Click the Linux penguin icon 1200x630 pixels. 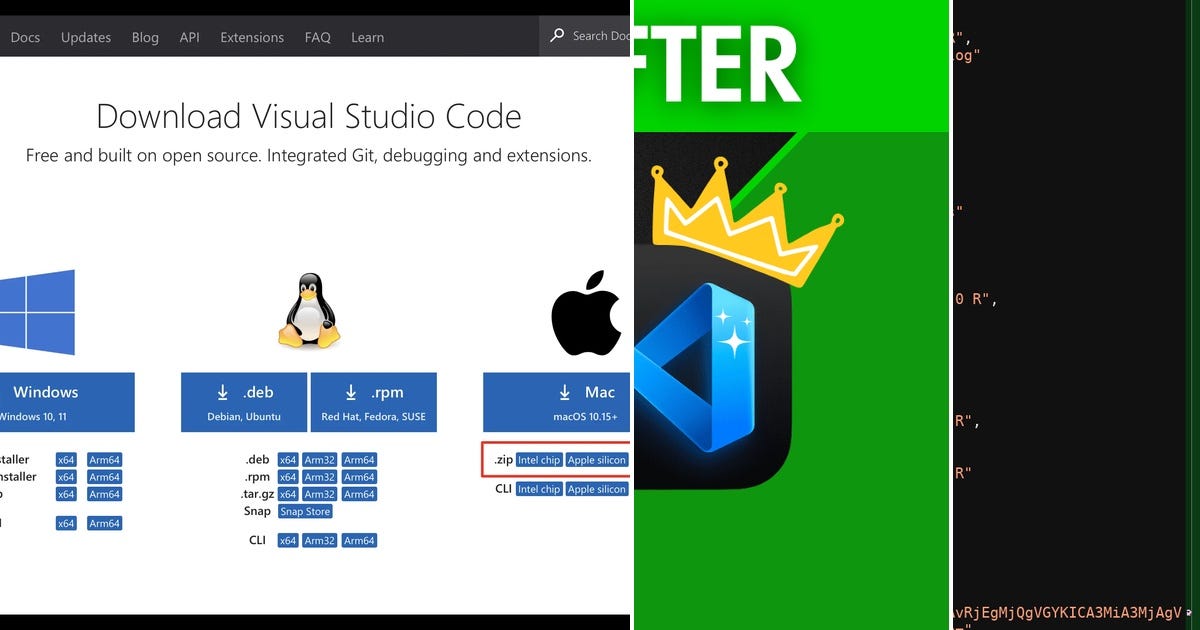click(x=308, y=313)
